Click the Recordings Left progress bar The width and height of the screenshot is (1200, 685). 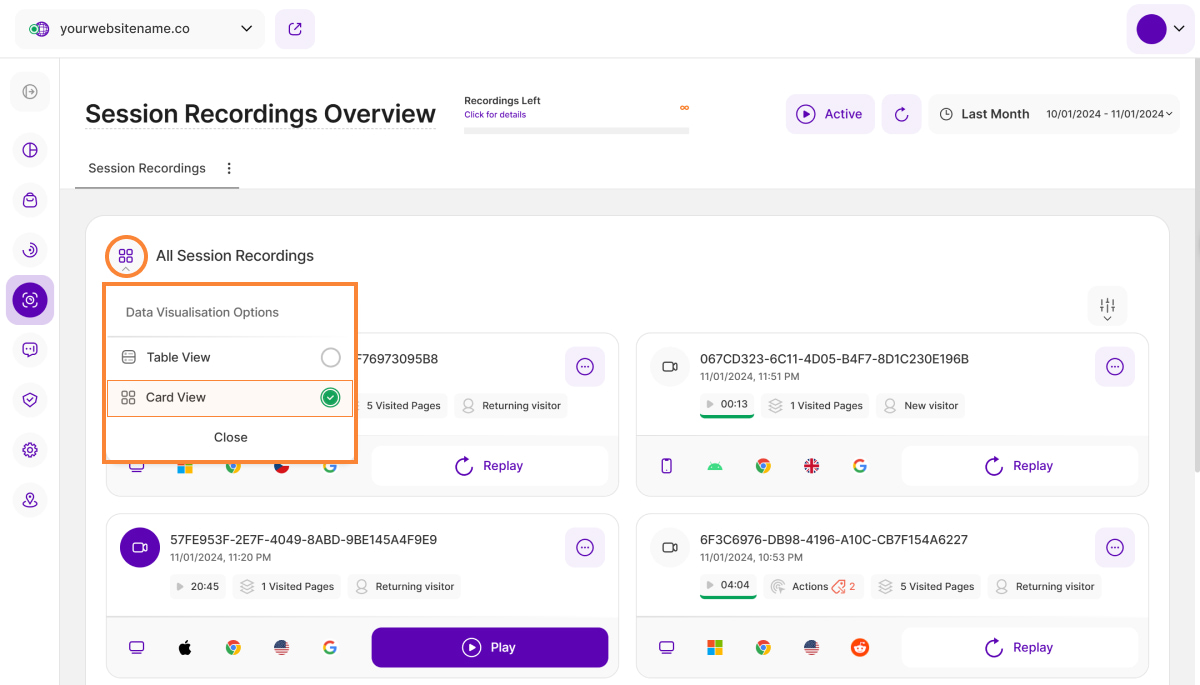(577, 130)
